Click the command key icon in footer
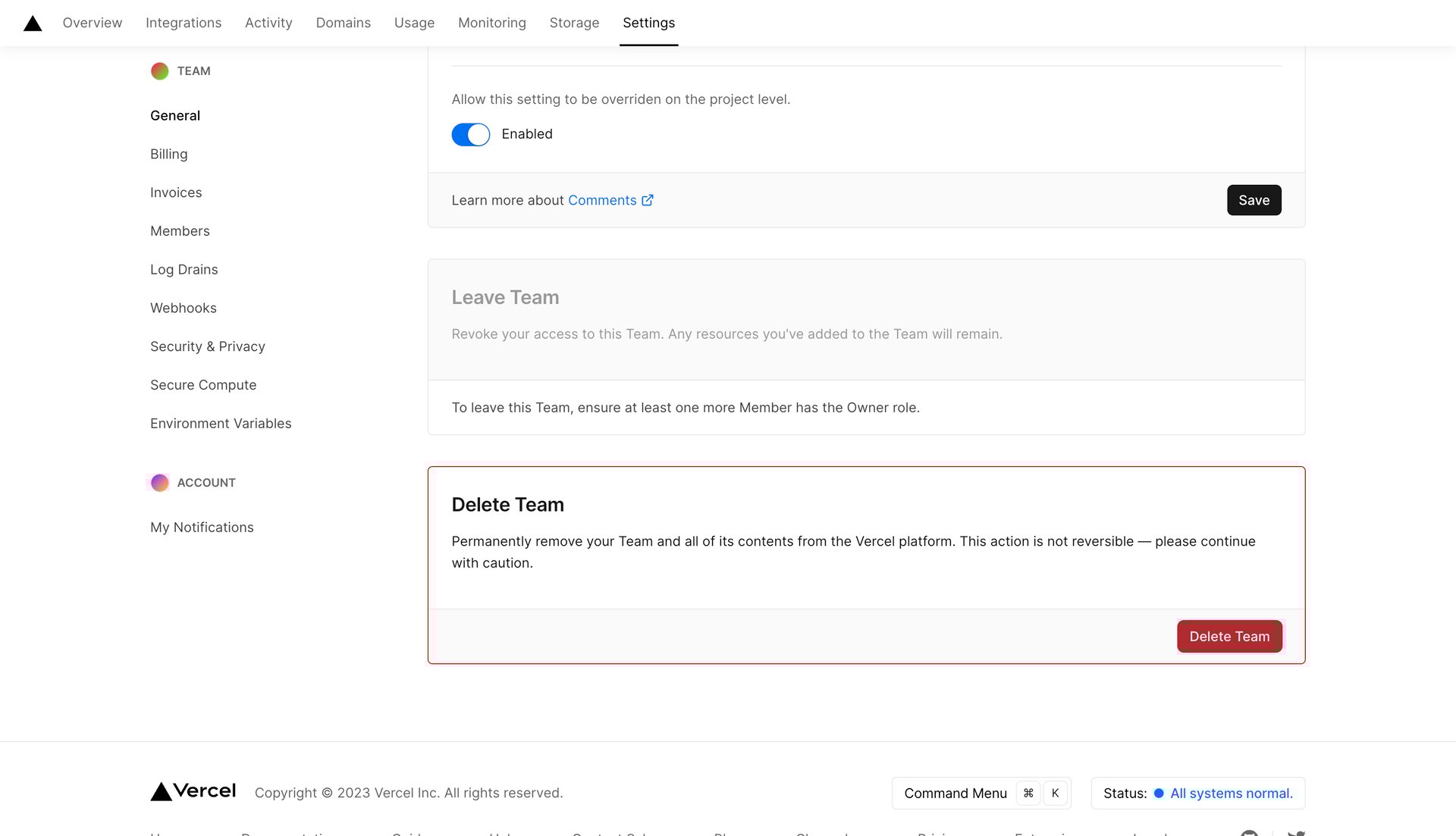This screenshot has height=836, width=1456. 1028,794
